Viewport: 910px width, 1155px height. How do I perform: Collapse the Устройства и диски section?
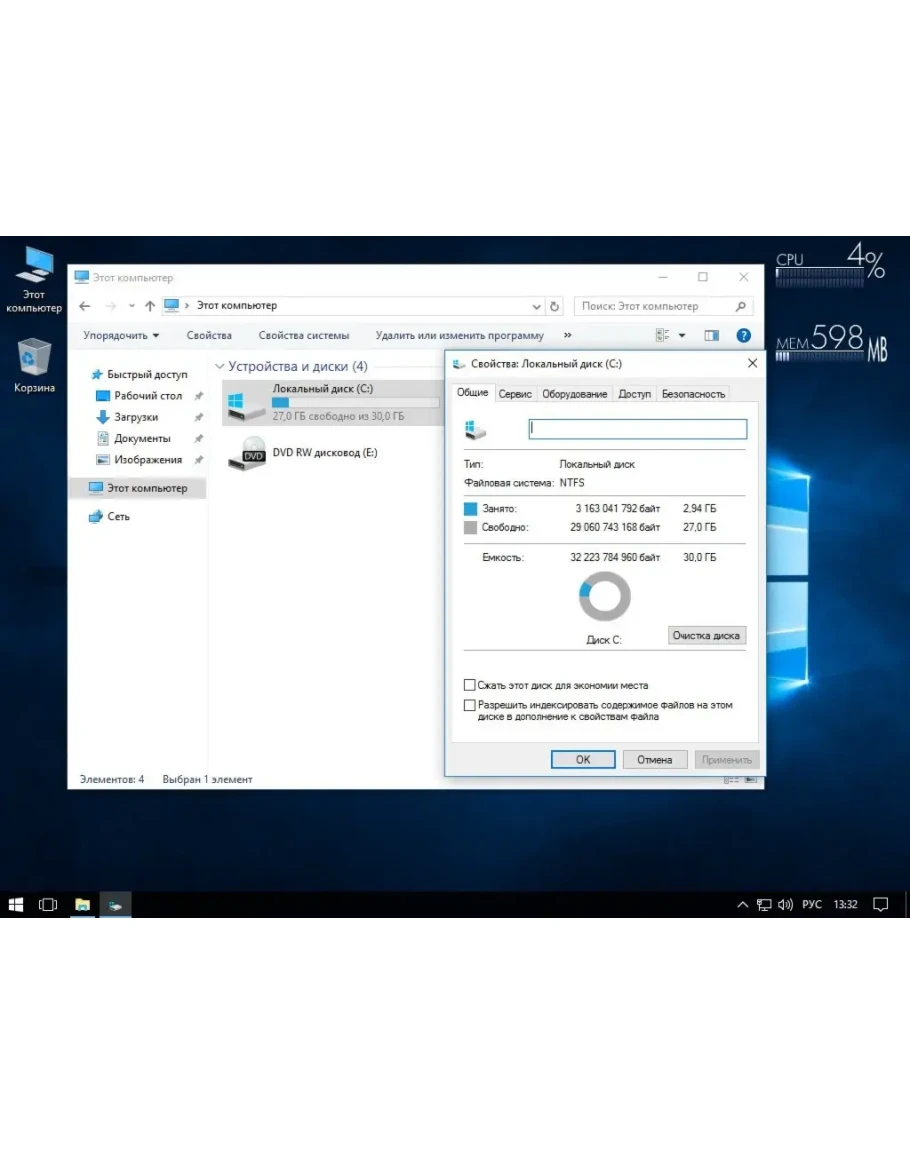(x=220, y=367)
